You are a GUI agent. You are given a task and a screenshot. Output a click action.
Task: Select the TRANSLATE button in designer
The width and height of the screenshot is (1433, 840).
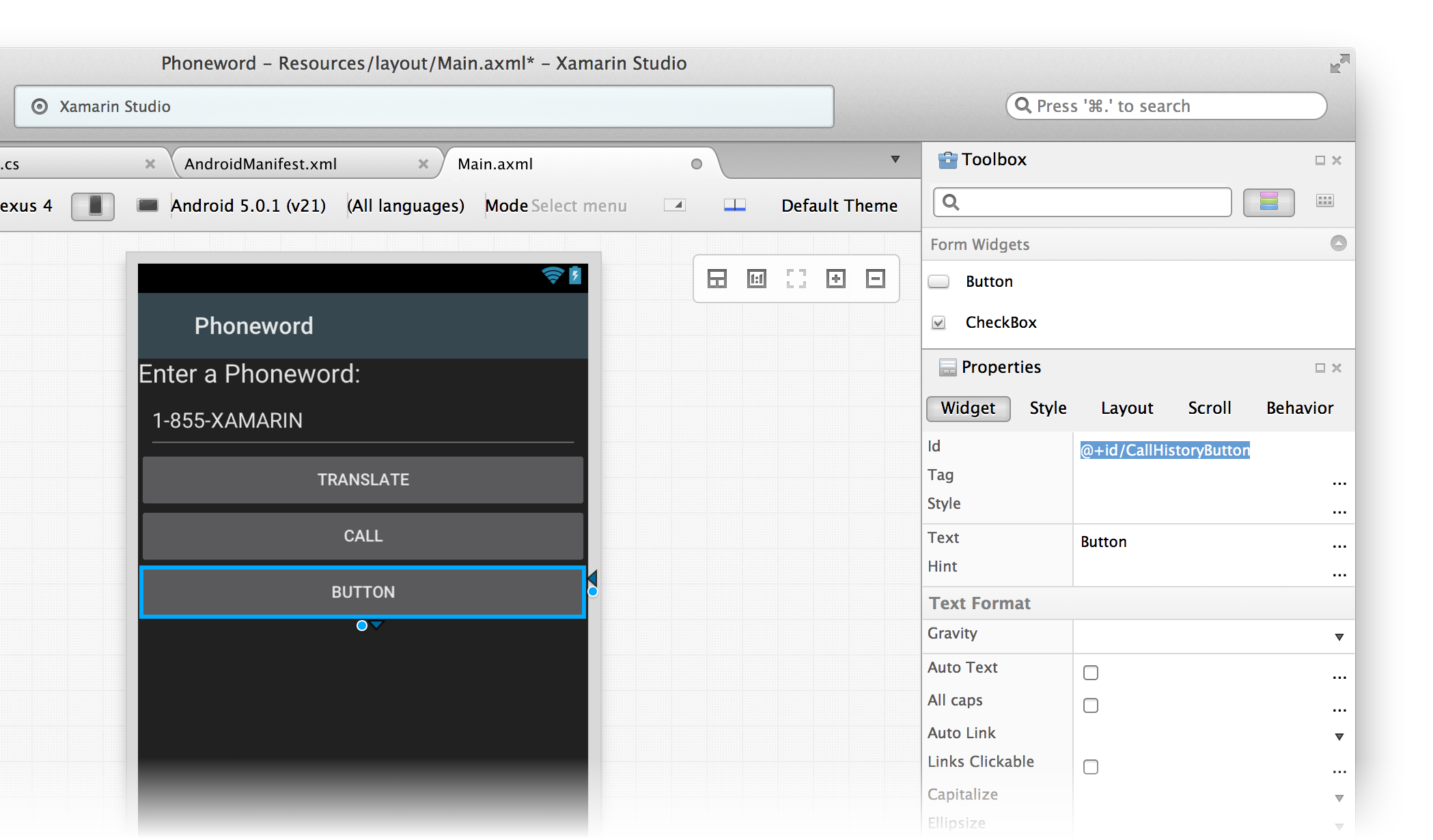pos(363,480)
